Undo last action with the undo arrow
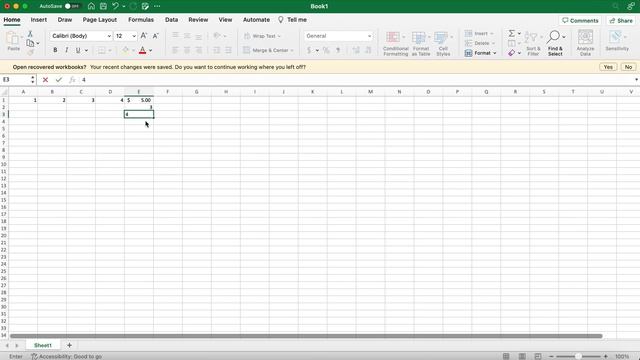 click(116, 6)
